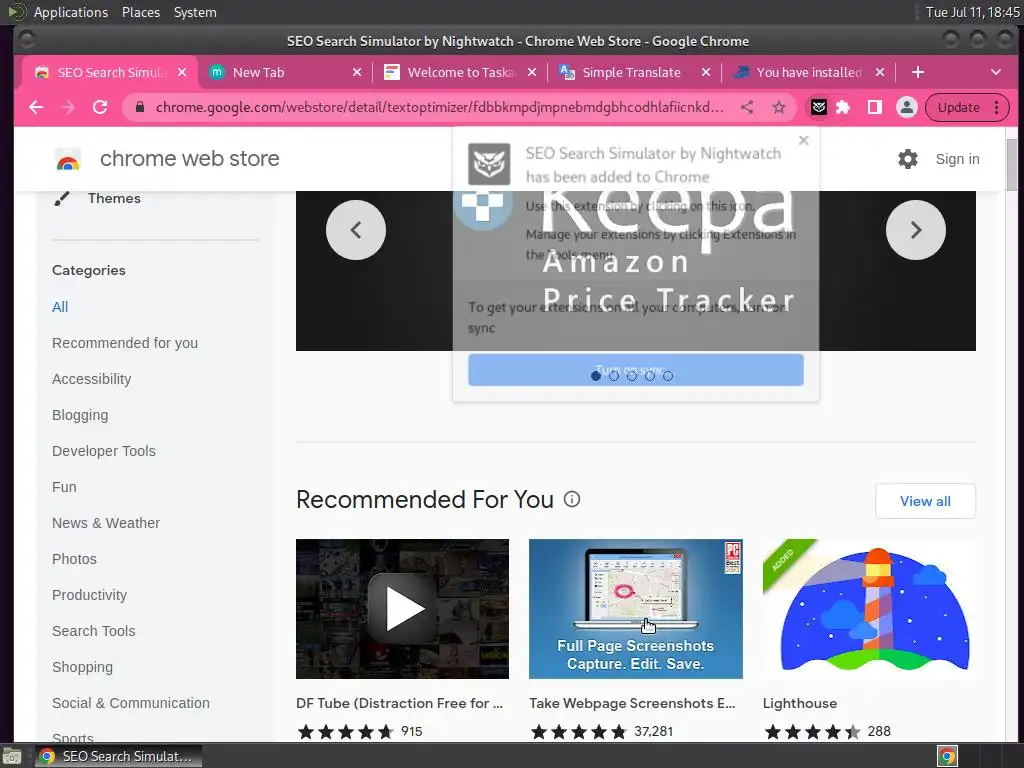
Task: Show info icon beside Recommended For You
Action: click(572, 500)
